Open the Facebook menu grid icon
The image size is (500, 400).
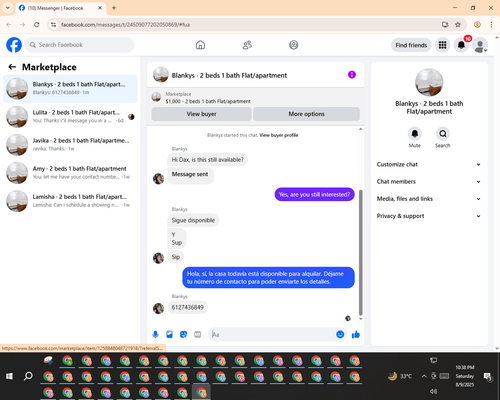click(x=442, y=45)
